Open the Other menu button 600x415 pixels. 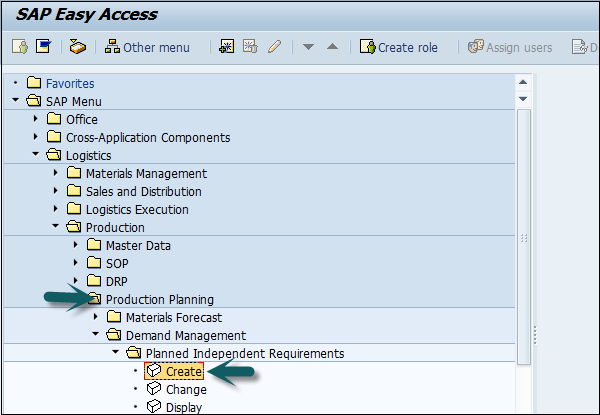point(147,47)
